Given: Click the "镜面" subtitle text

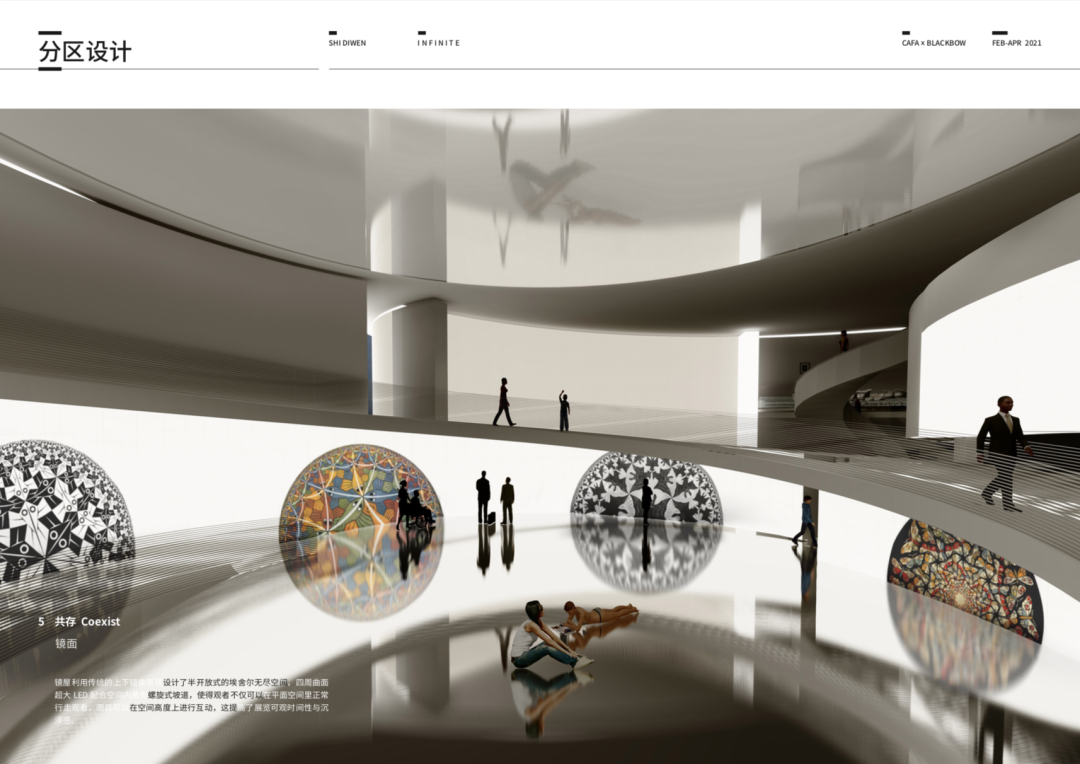Looking at the screenshot, I should pyautogui.click(x=66, y=643).
